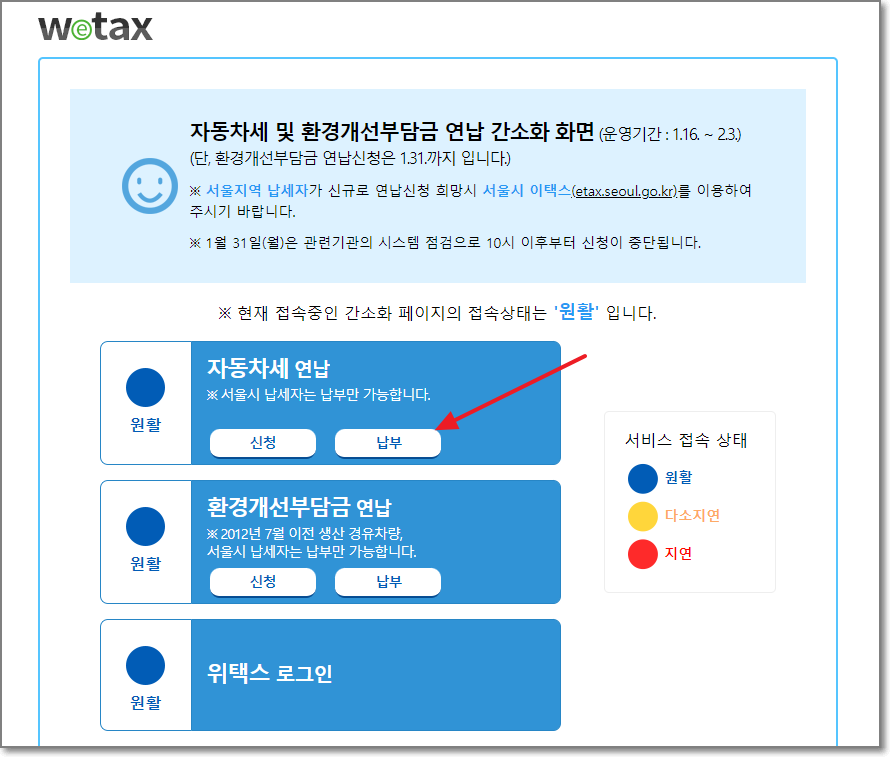
Task: Click 신청 under 환경개선부담금 연납
Action: (262, 582)
